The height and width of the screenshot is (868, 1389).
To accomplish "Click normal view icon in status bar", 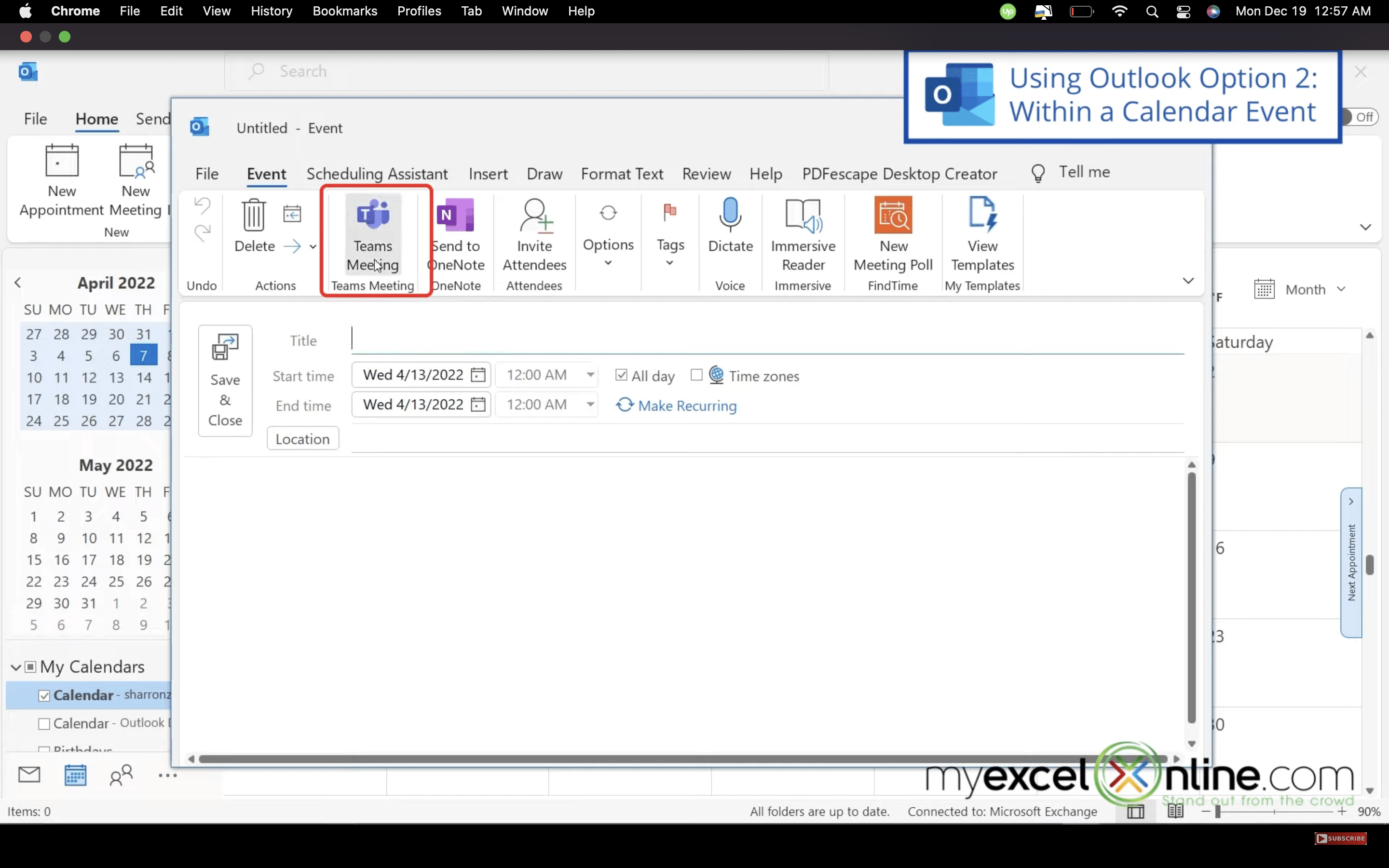I will pos(1136,811).
